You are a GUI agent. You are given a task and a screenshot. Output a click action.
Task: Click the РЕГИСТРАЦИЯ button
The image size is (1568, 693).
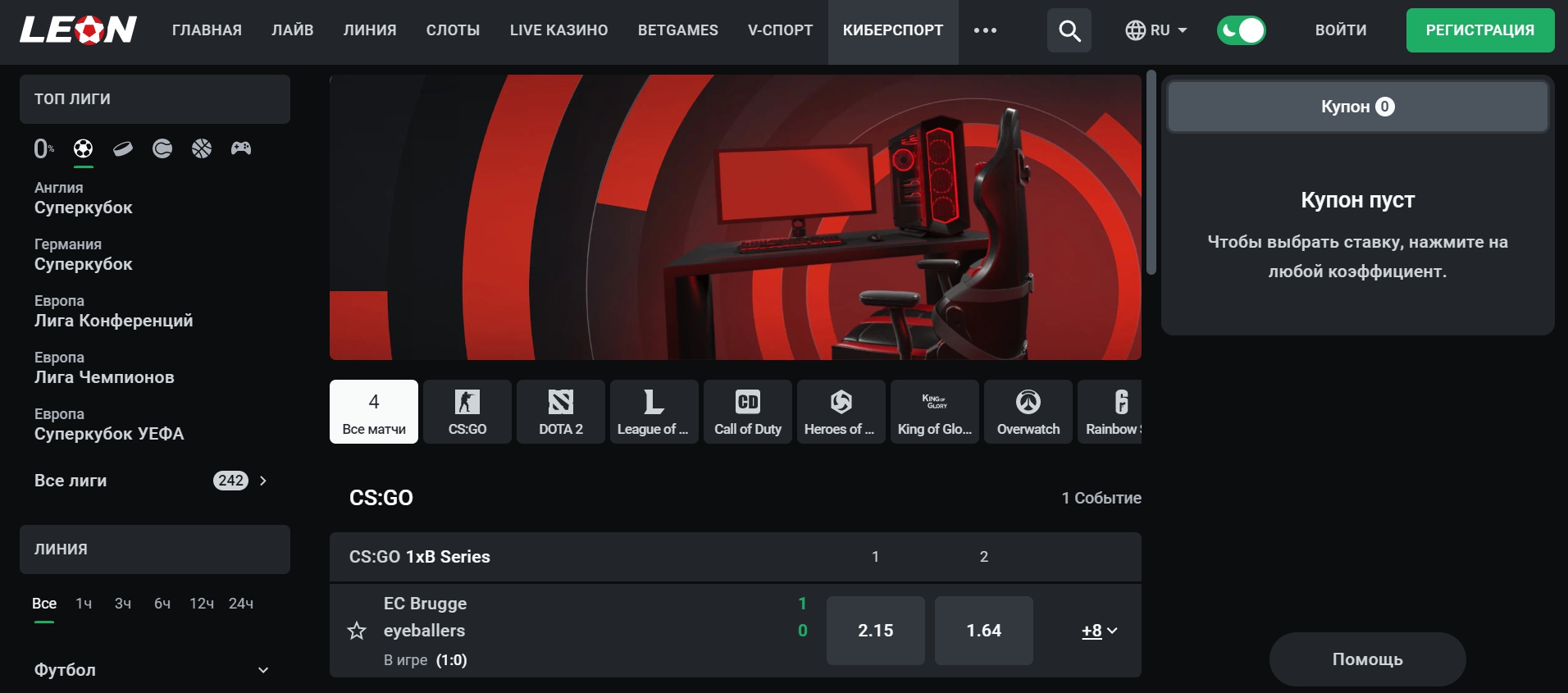1479,30
